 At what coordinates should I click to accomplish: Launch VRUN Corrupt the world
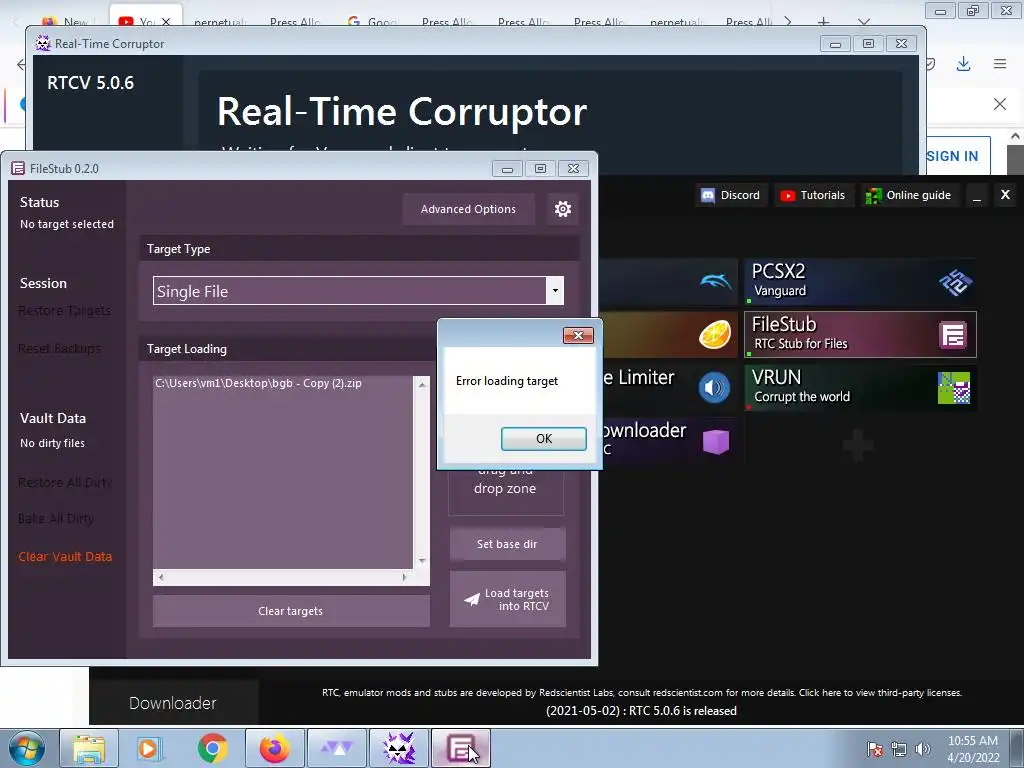click(x=860, y=387)
